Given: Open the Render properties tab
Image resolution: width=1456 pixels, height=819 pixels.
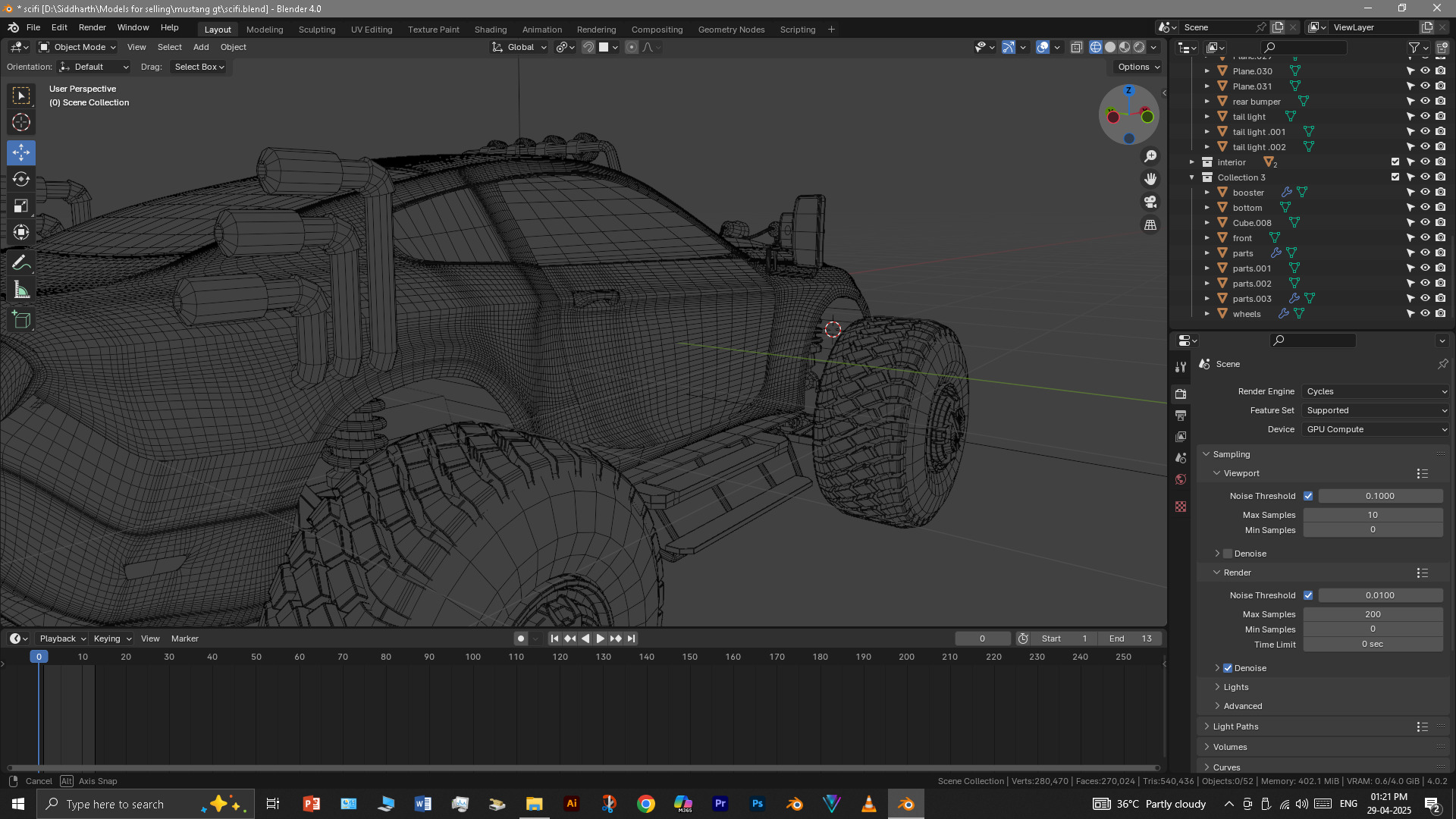Looking at the screenshot, I should click(1181, 394).
